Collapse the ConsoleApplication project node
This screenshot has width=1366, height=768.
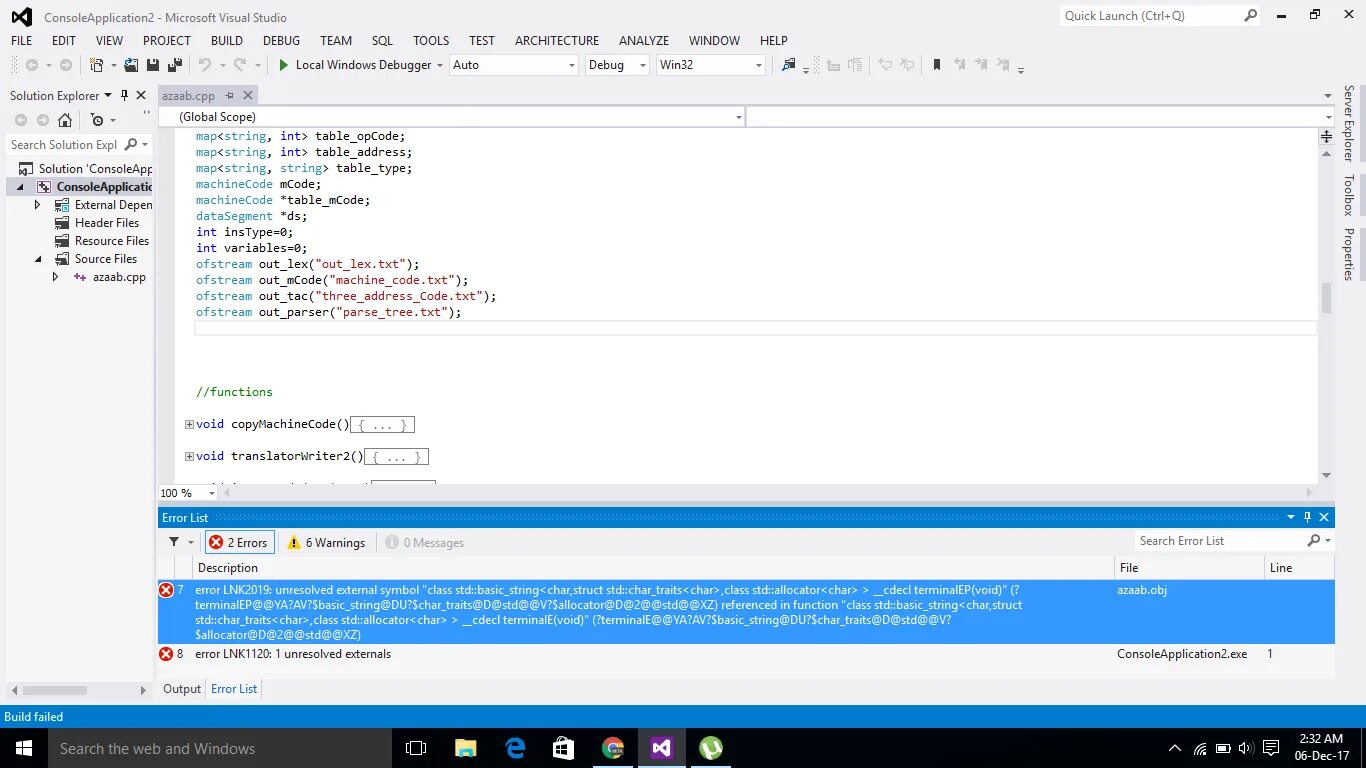tap(20, 187)
